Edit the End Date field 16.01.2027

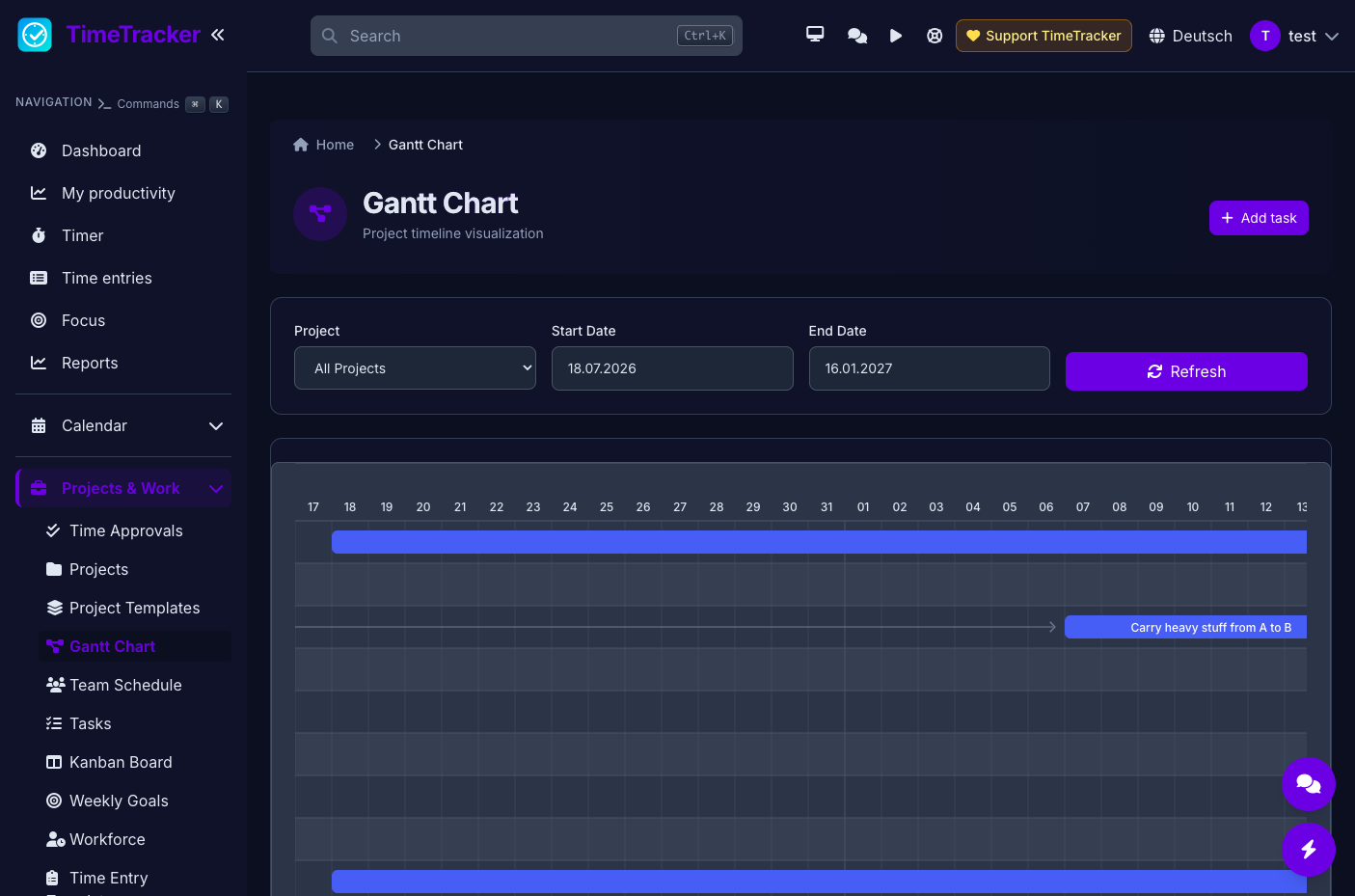pyautogui.click(x=929, y=368)
